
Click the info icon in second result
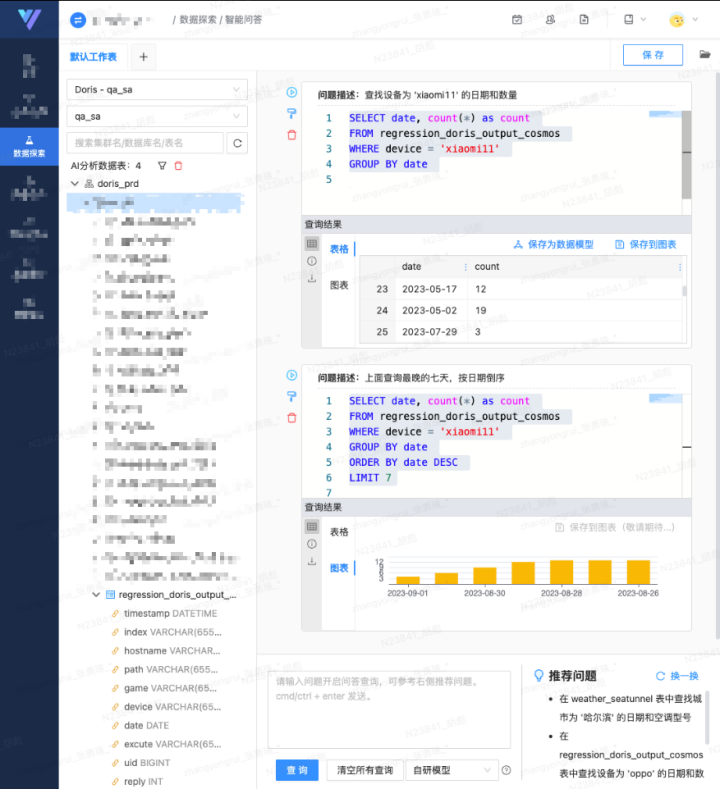point(312,544)
